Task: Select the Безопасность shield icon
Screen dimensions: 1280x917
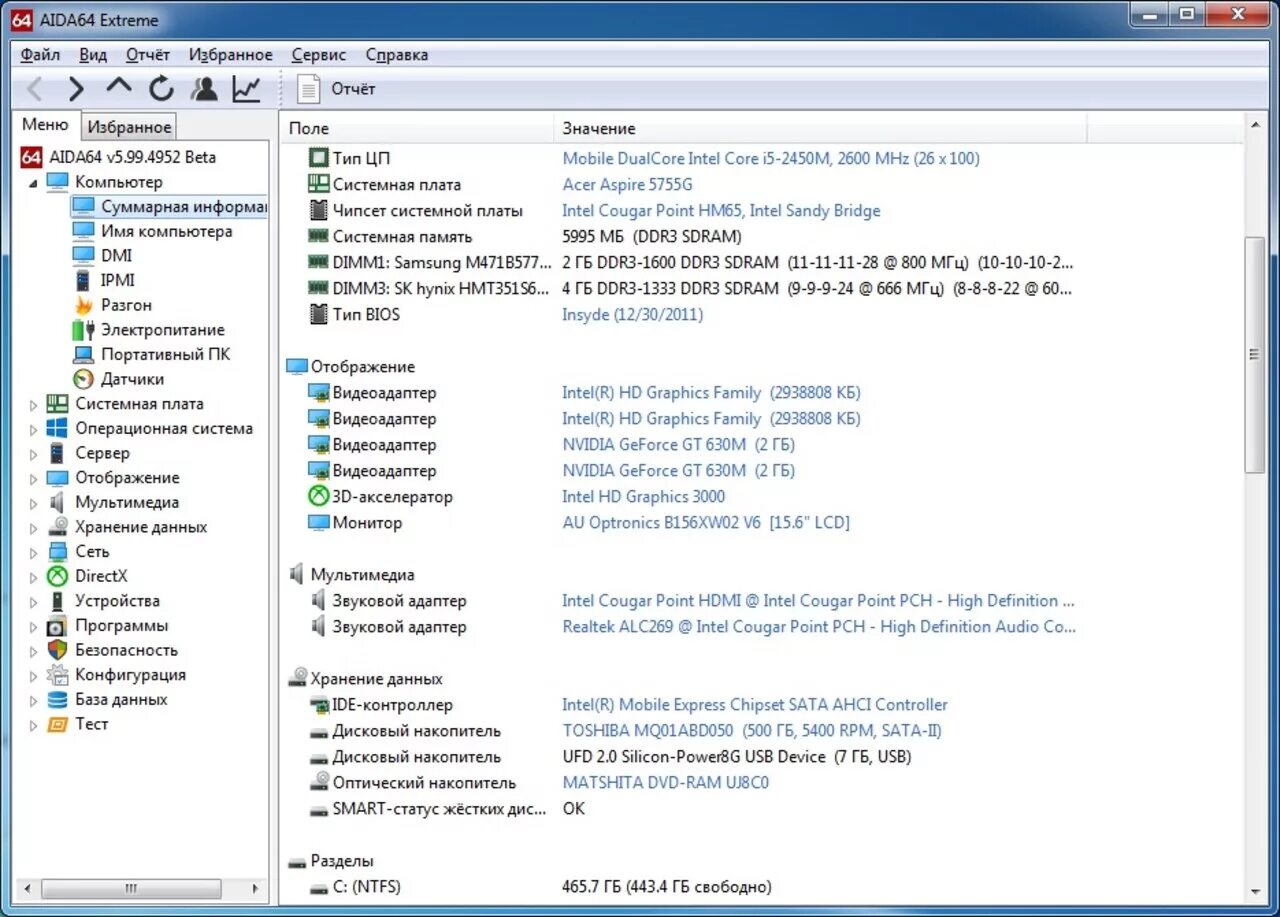Action: pos(57,650)
